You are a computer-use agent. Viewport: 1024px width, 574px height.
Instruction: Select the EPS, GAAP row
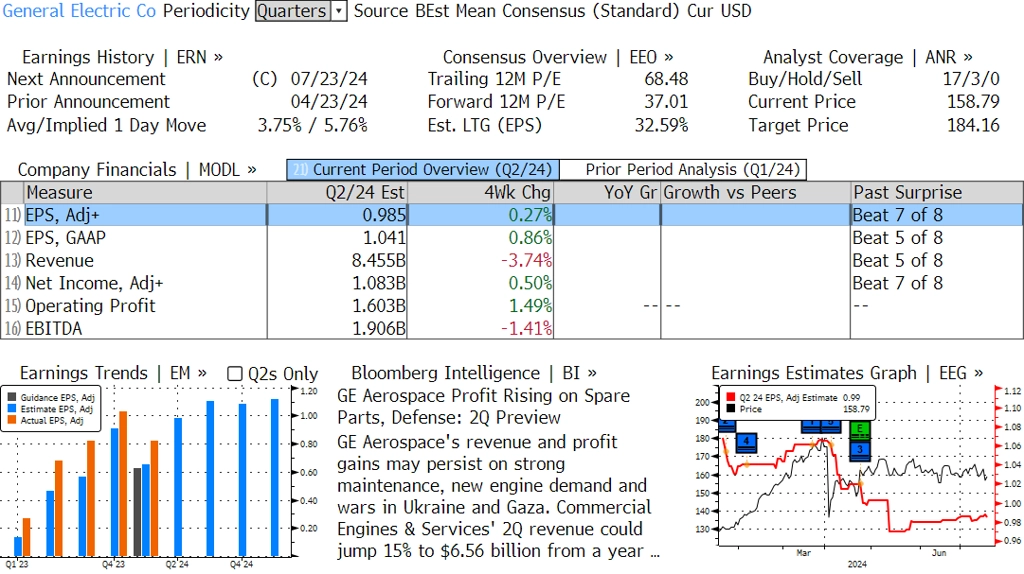pos(512,238)
